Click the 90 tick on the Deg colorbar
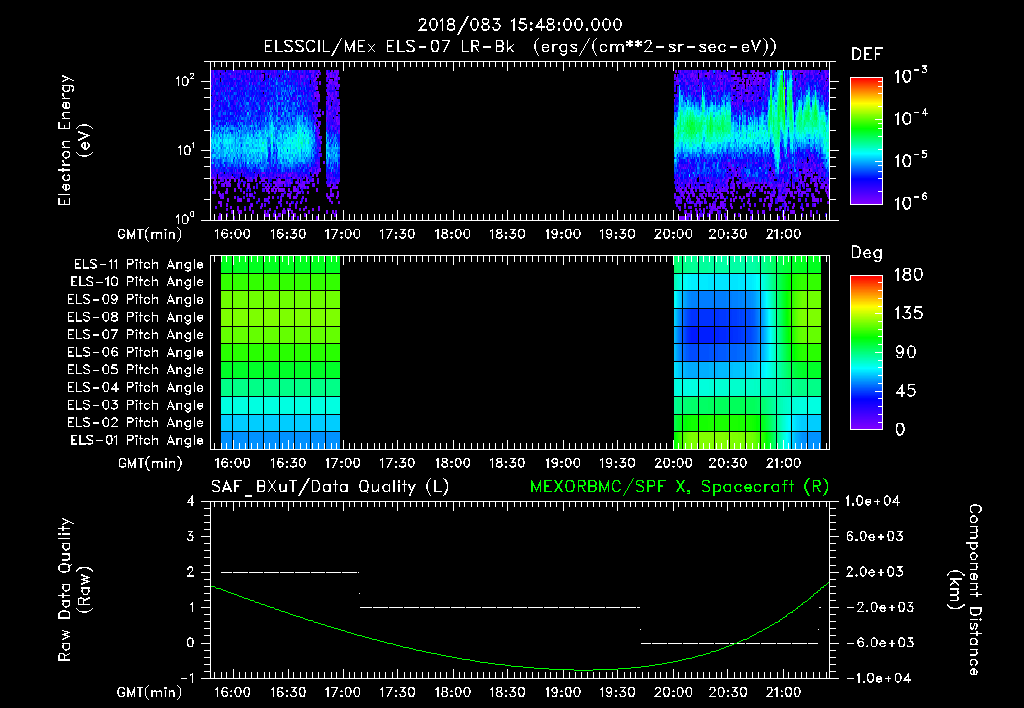Image resolution: width=1024 pixels, height=708 pixels. click(x=905, y=352)
